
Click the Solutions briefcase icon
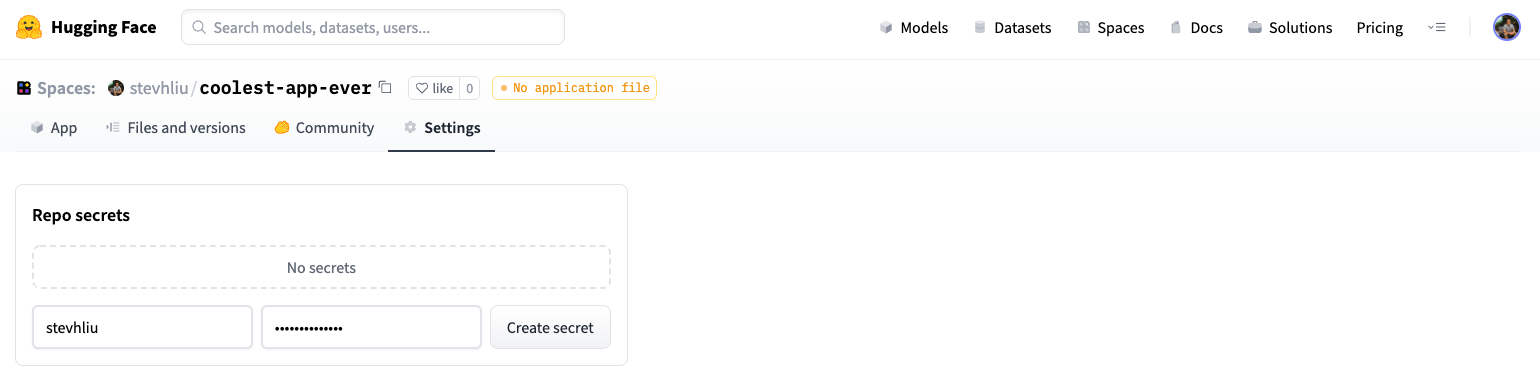(x=1254, y=28)
